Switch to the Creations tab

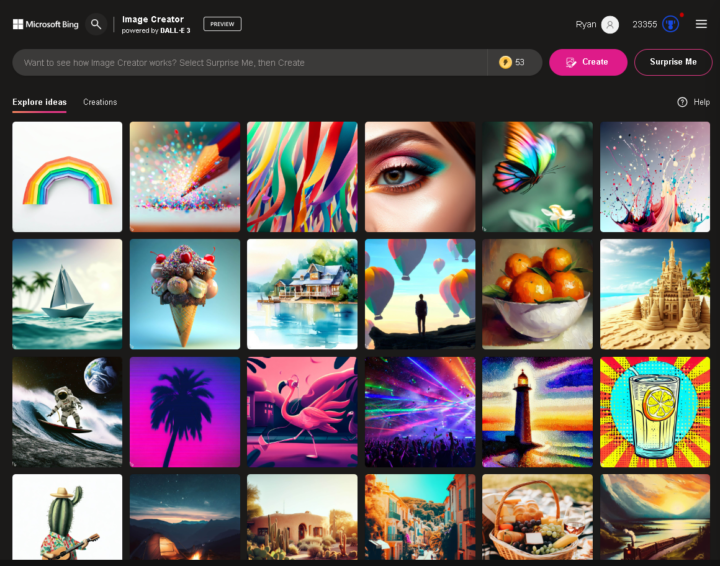tap(100, 102)
